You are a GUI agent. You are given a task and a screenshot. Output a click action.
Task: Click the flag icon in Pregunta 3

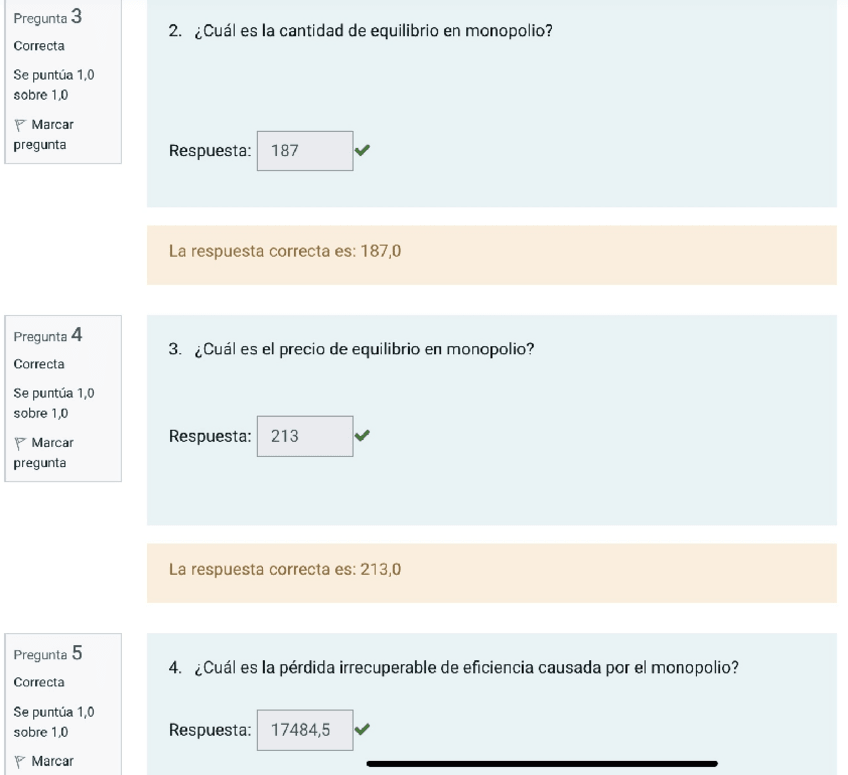pyautogui.click(x=19, y=125)
